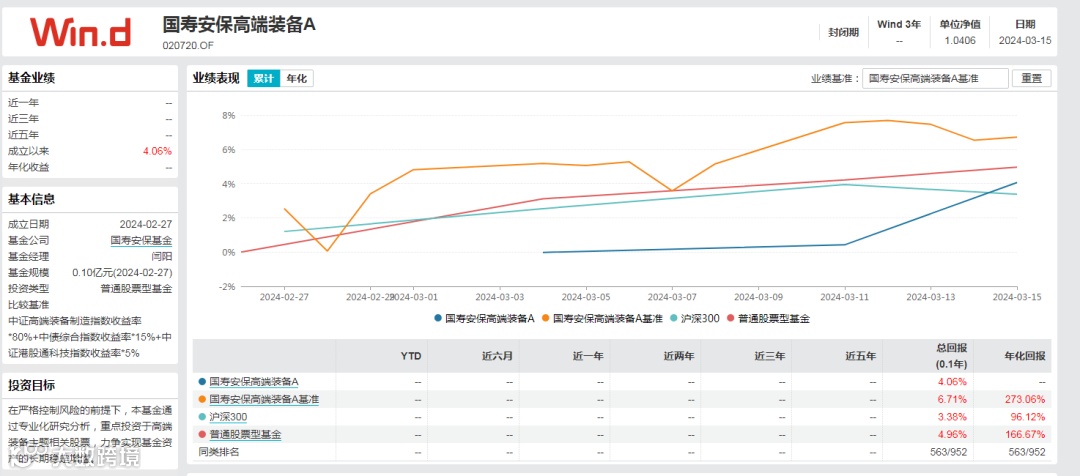Viewport: 1080px width, 476px height.
Task: Switch to the 年化 annualized tab
Action: 297,79
